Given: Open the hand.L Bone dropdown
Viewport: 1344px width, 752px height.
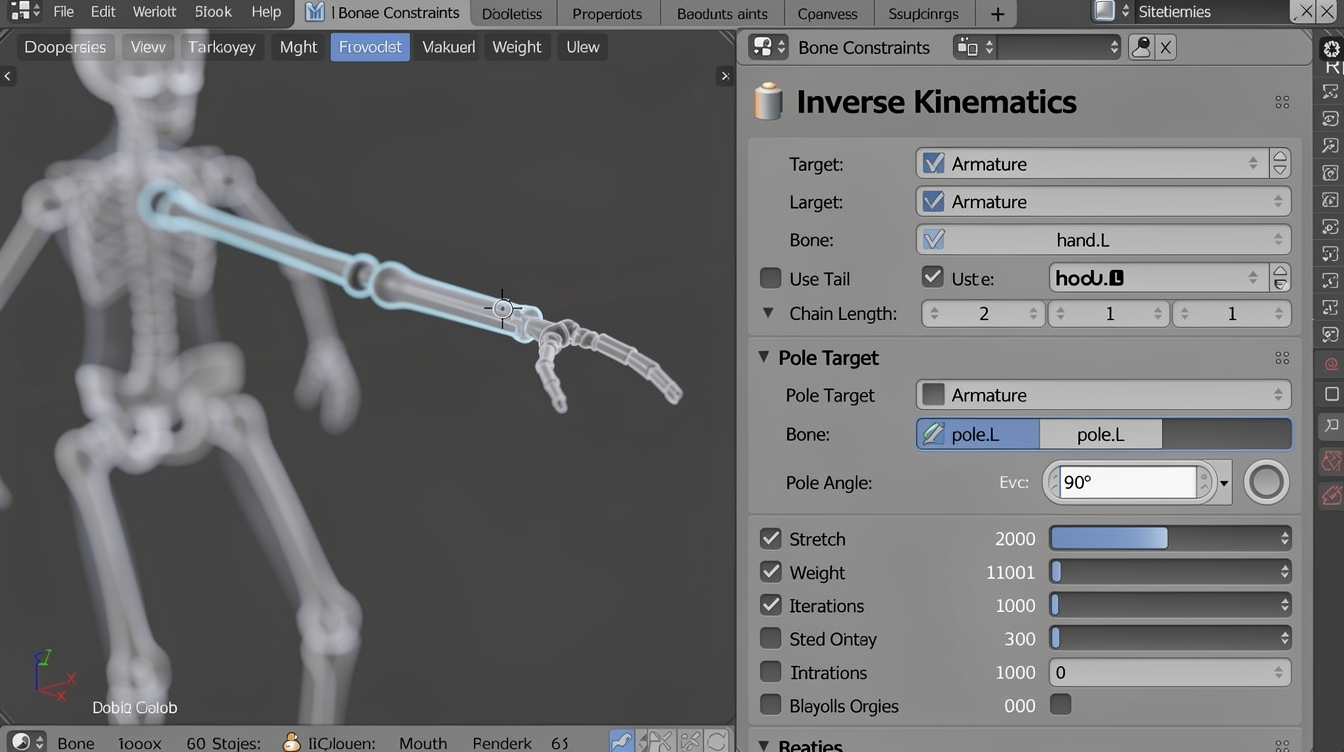Looking at the screenshot, I should [x=1102, y=240].
